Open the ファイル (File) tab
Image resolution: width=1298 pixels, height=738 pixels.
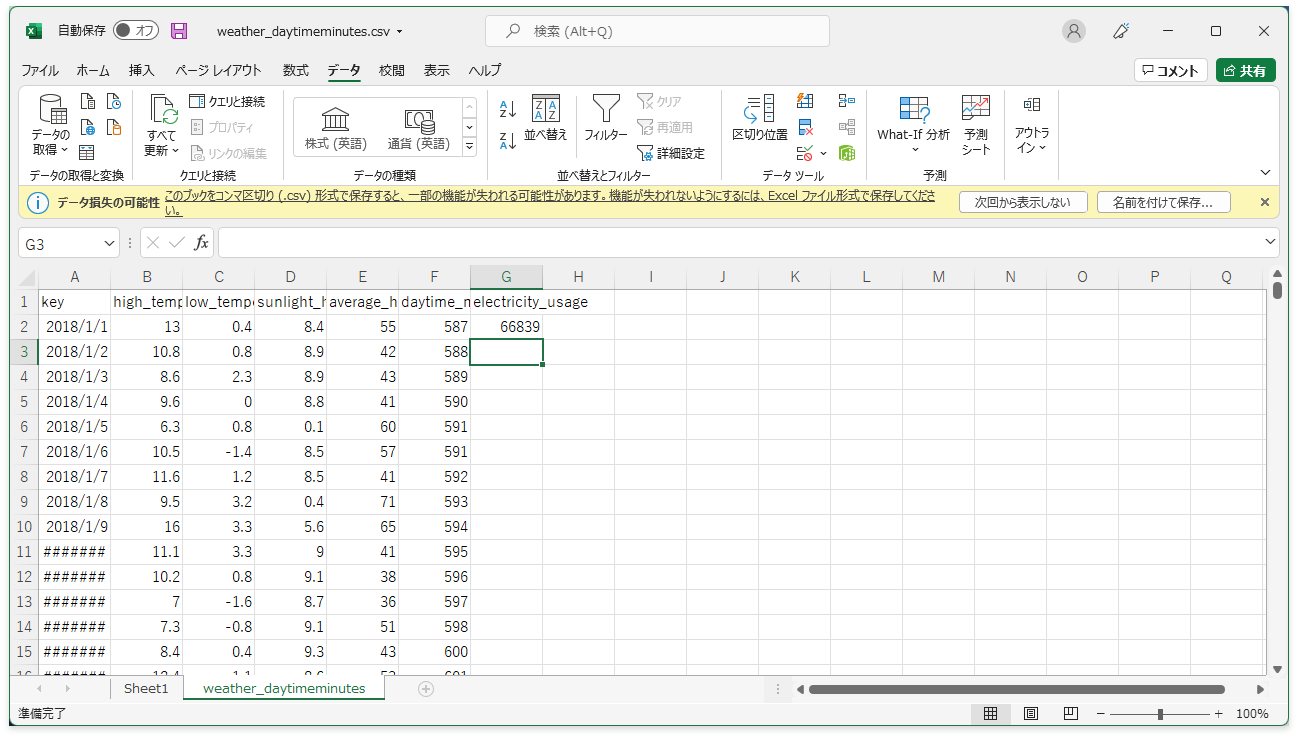[x=40, y=71]
